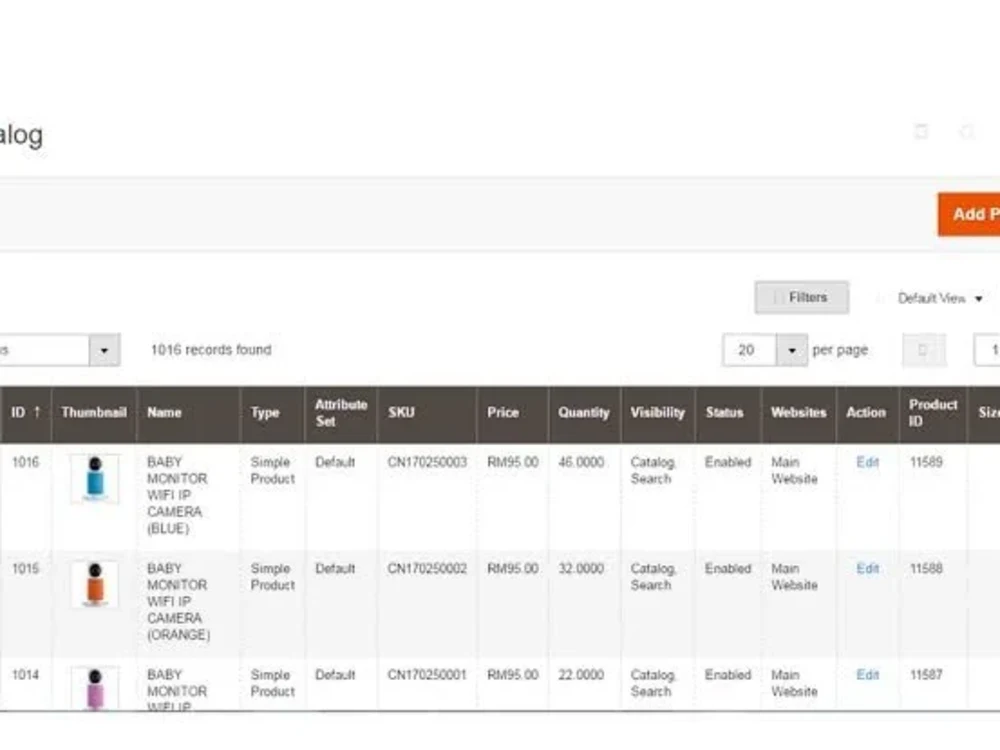
Task: Click Product ID 11589 cell
Action: point(926,462)
